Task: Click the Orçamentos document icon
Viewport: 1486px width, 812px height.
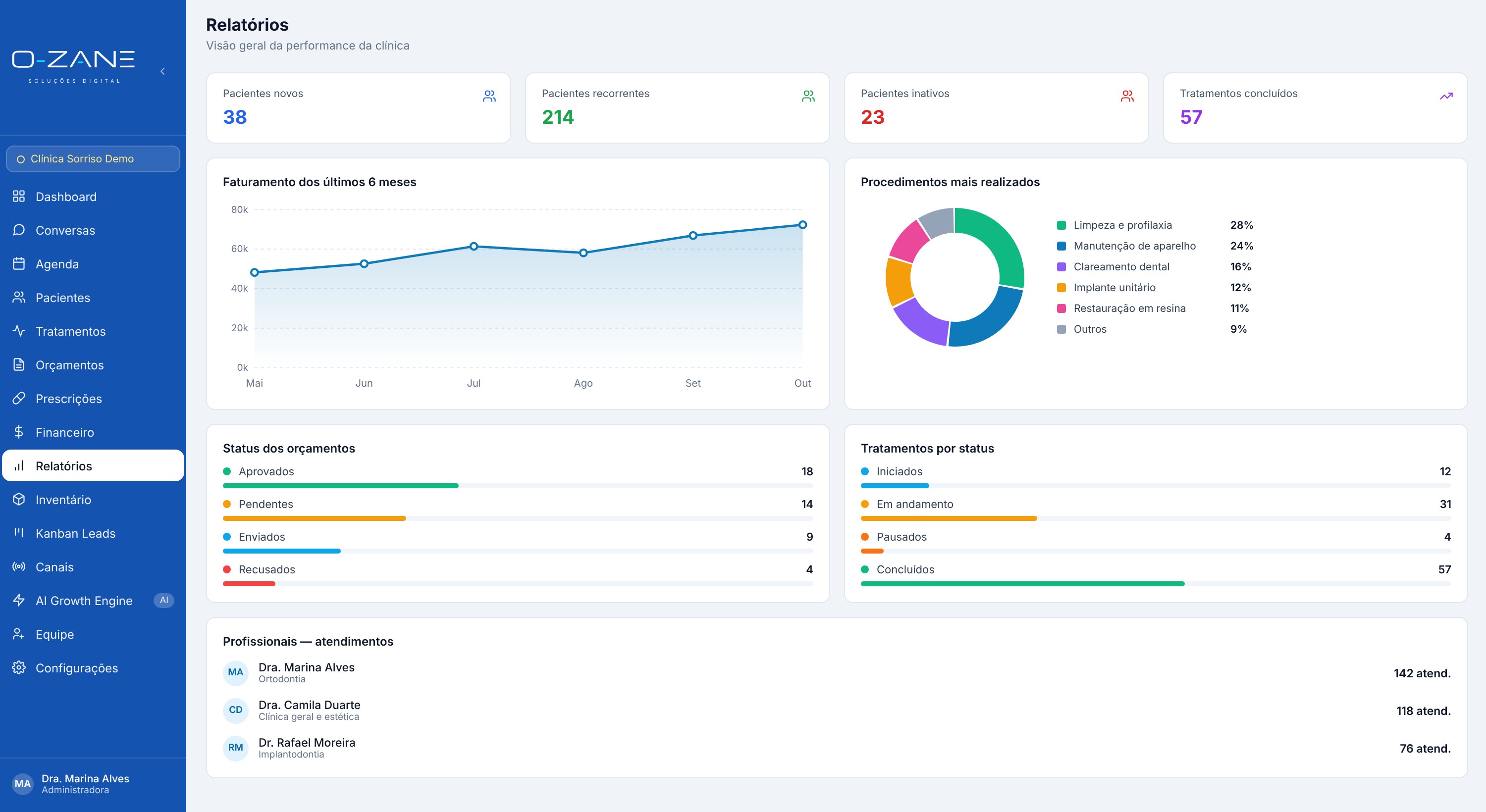Action: pos(19,365)
